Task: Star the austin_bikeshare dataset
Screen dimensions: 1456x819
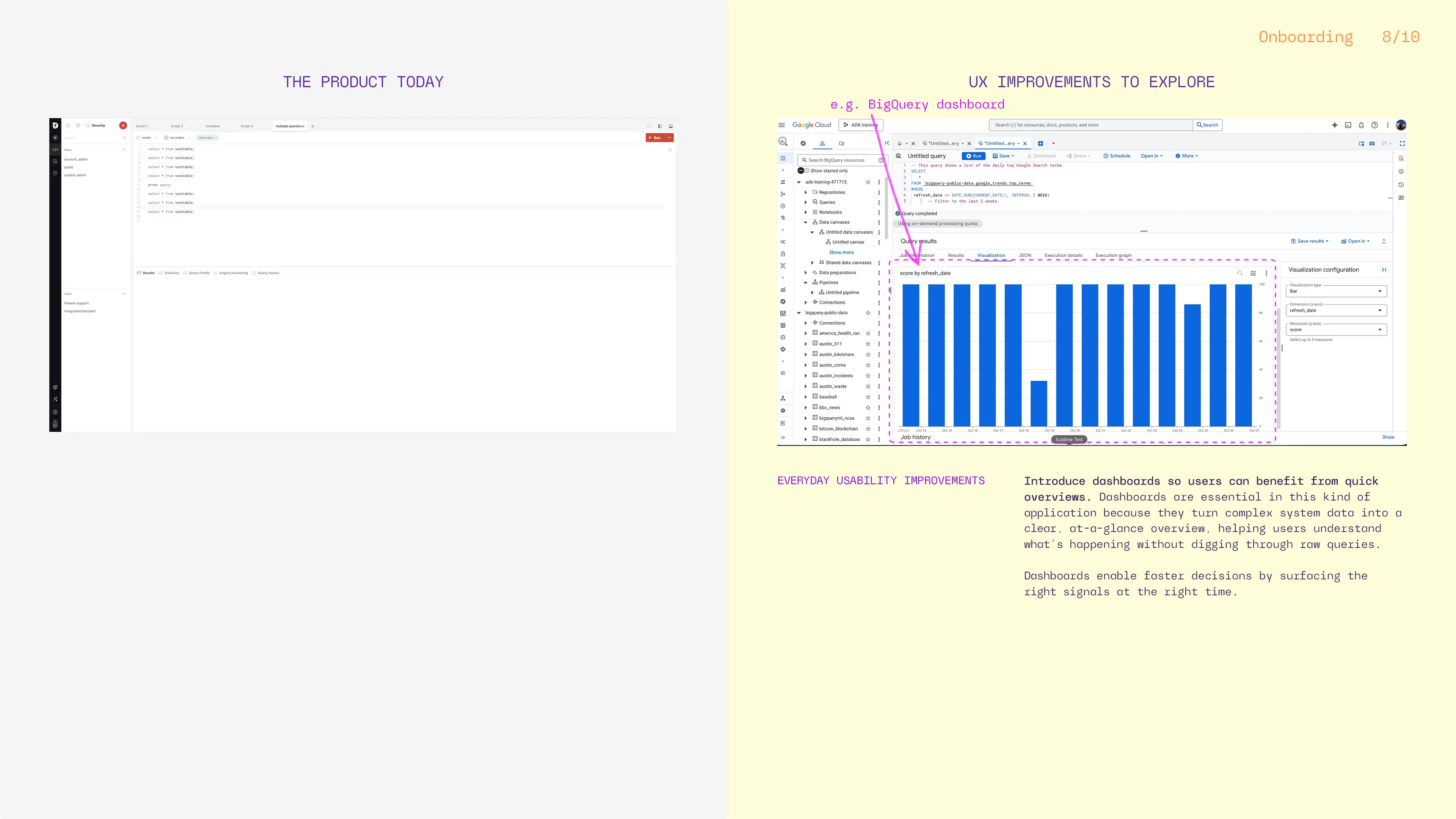Action: point(868,355)
